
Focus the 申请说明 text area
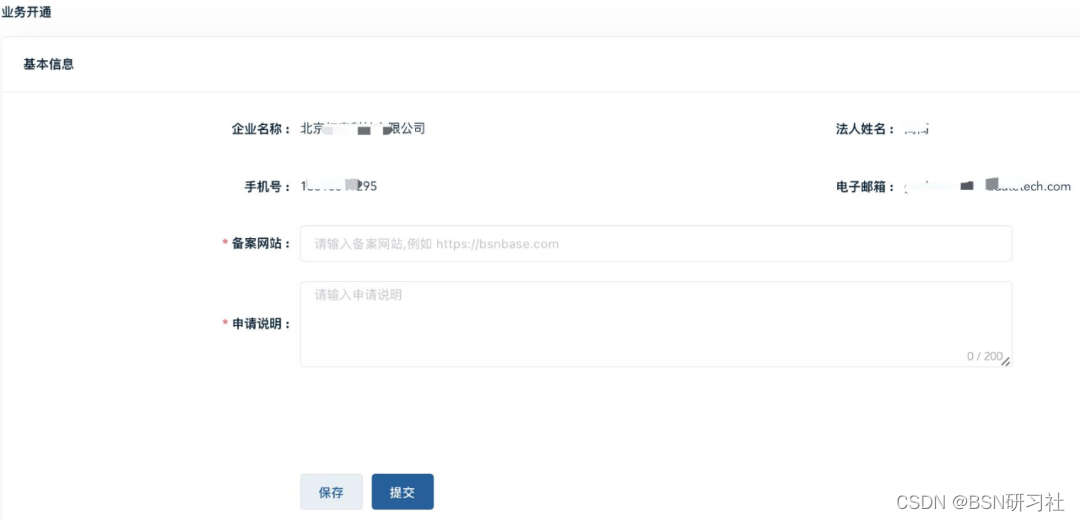(656, 324)
